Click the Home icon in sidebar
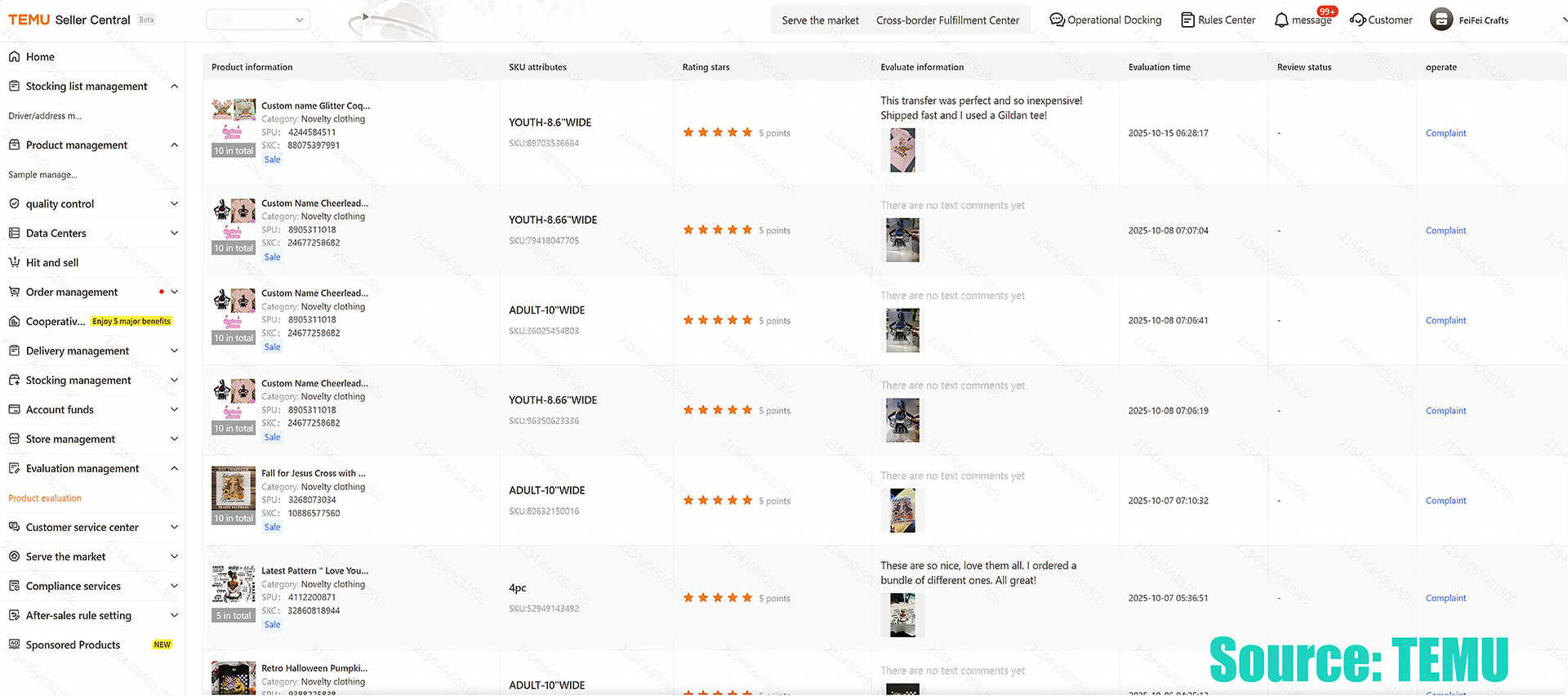The width and height of the screenshot is (1568, 696). click(x=14, y=57)
